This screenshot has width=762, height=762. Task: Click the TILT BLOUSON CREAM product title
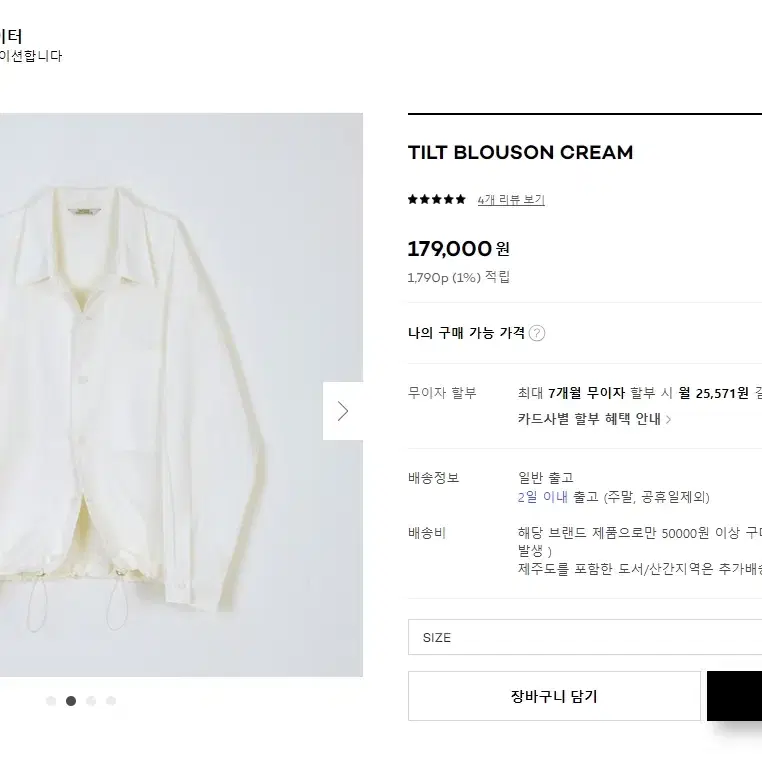[x=520, y=153]
